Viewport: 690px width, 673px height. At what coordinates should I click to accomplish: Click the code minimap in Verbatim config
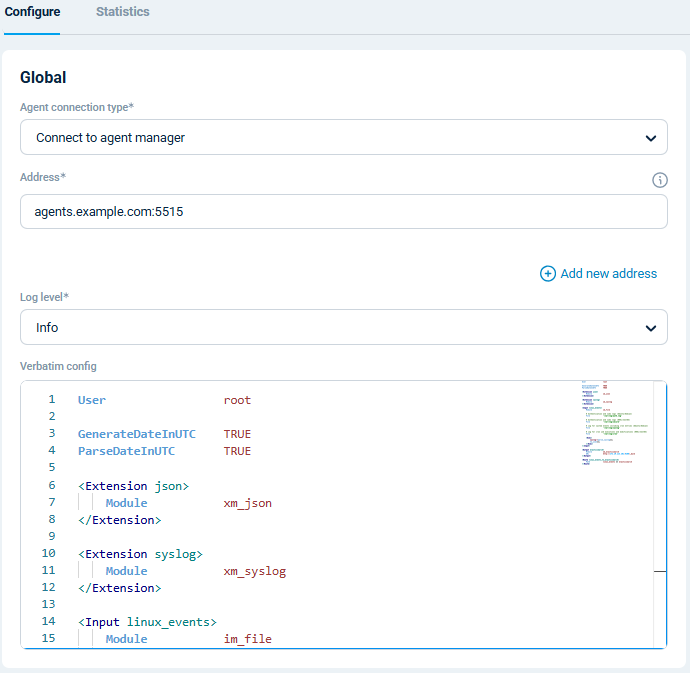point(616,423)
